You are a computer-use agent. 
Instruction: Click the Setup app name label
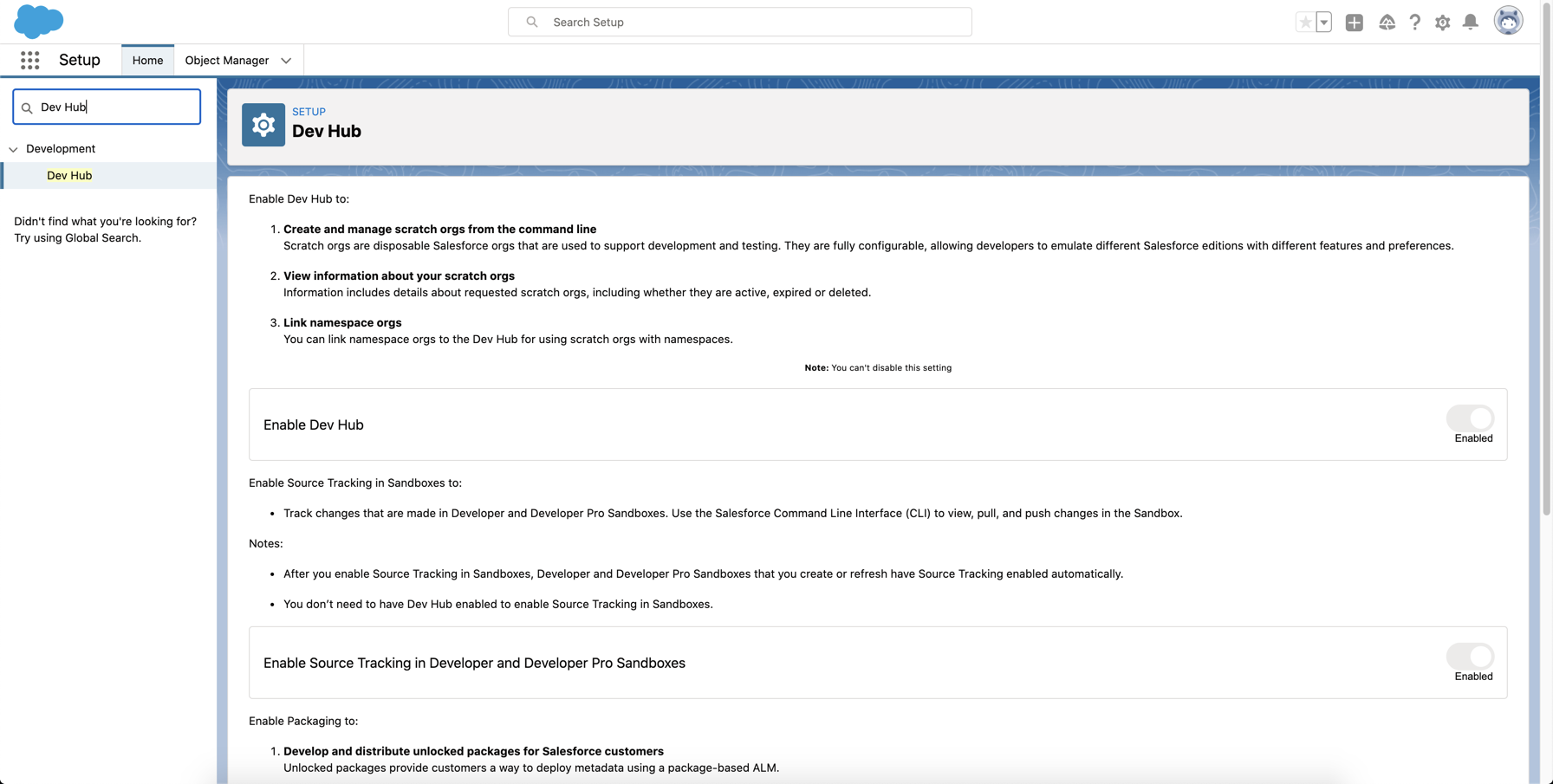pyautogui.click(x=80, y=60)
